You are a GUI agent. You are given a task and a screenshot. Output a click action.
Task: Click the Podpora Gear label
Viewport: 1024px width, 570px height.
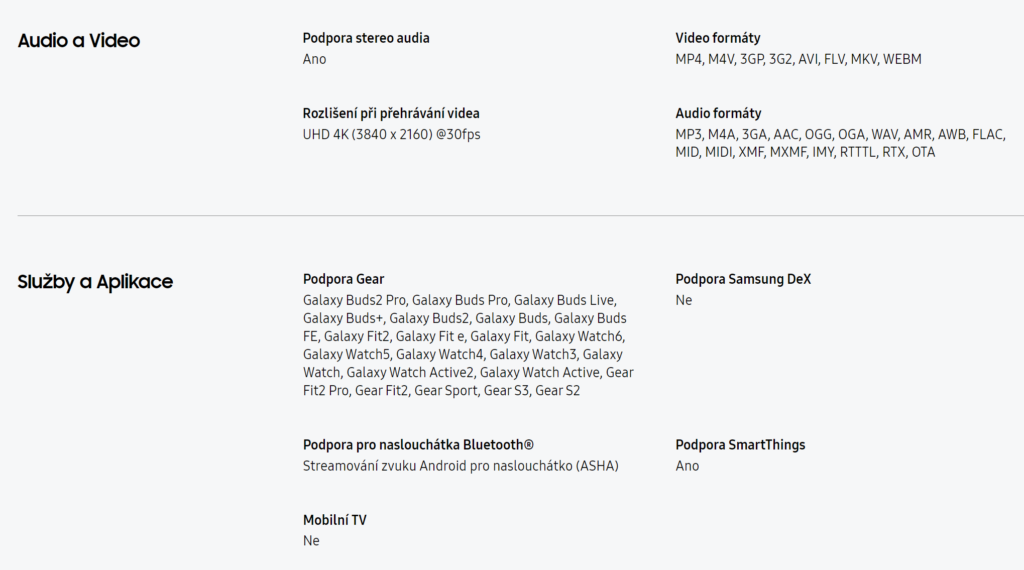pyautogui.click(x=344, y=279)
